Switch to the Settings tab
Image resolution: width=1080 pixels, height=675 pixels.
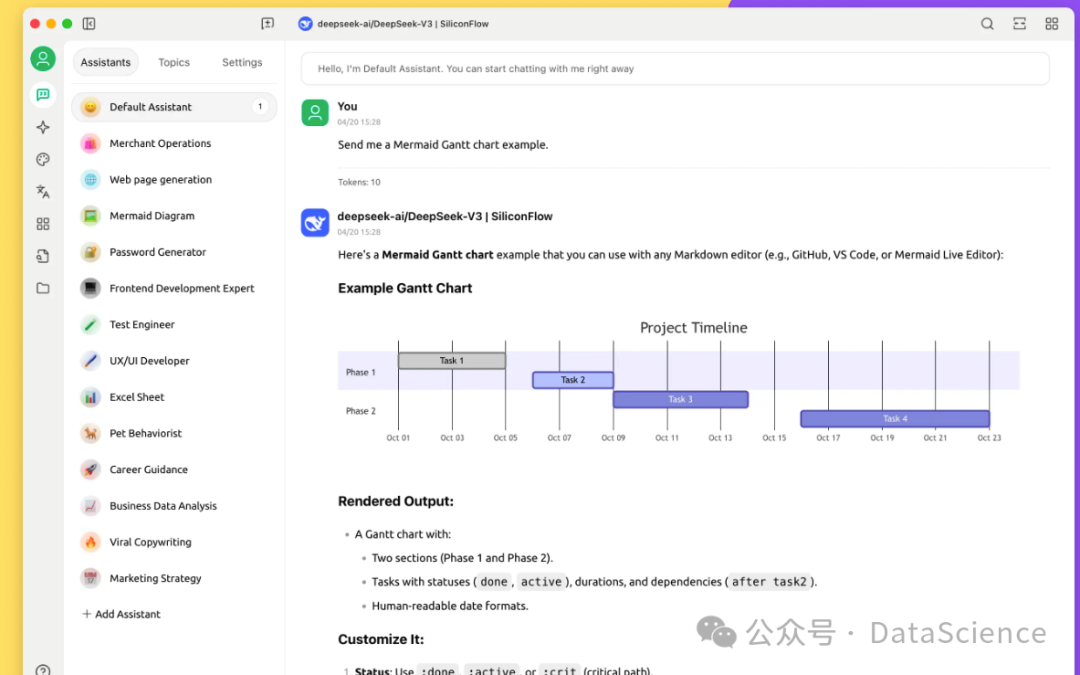pos(242,62)
